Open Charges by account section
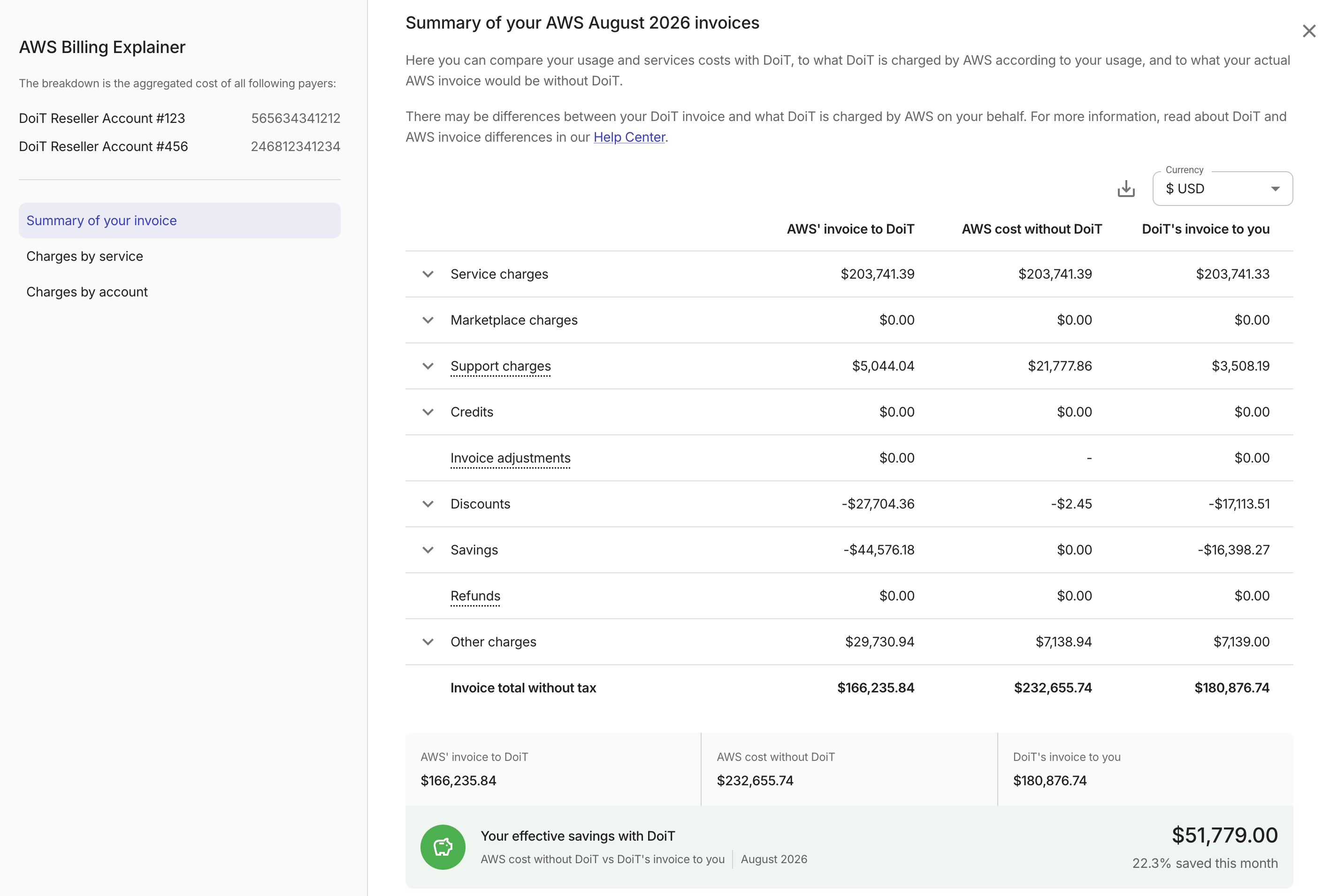 (179, 292)
